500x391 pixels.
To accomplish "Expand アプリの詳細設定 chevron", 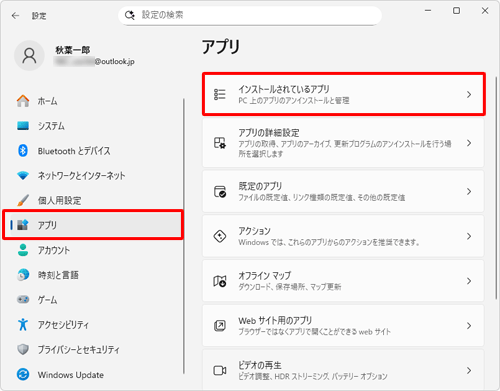I will pos(469,143).
